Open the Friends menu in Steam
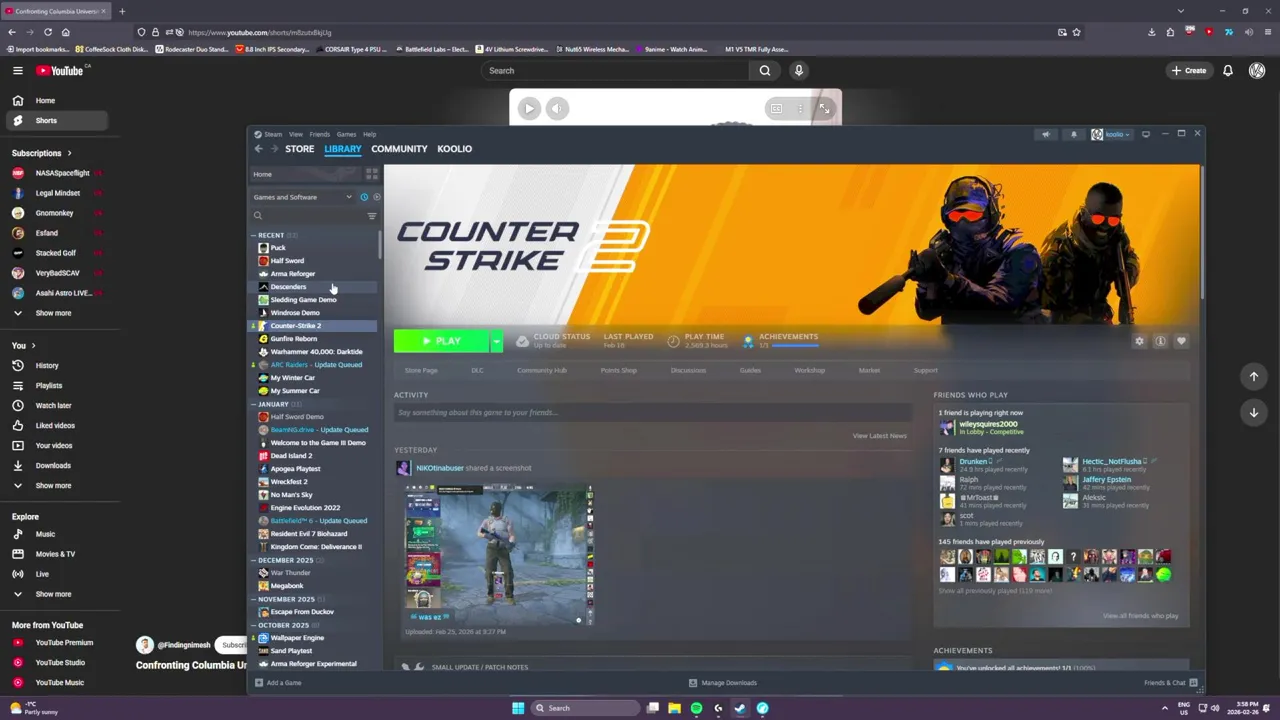1280x720 pixels. [319, 134]
